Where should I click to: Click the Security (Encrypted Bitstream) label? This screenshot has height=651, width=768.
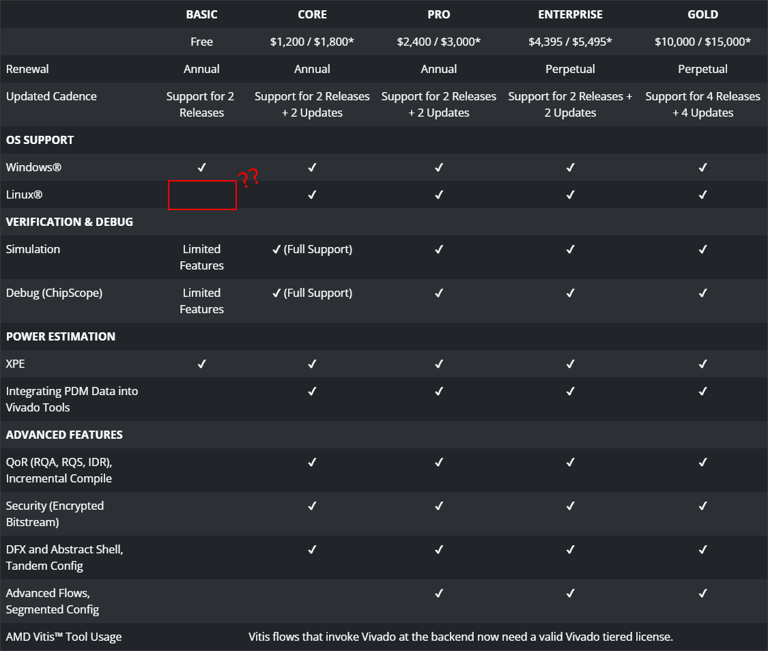tap(55, 514)
